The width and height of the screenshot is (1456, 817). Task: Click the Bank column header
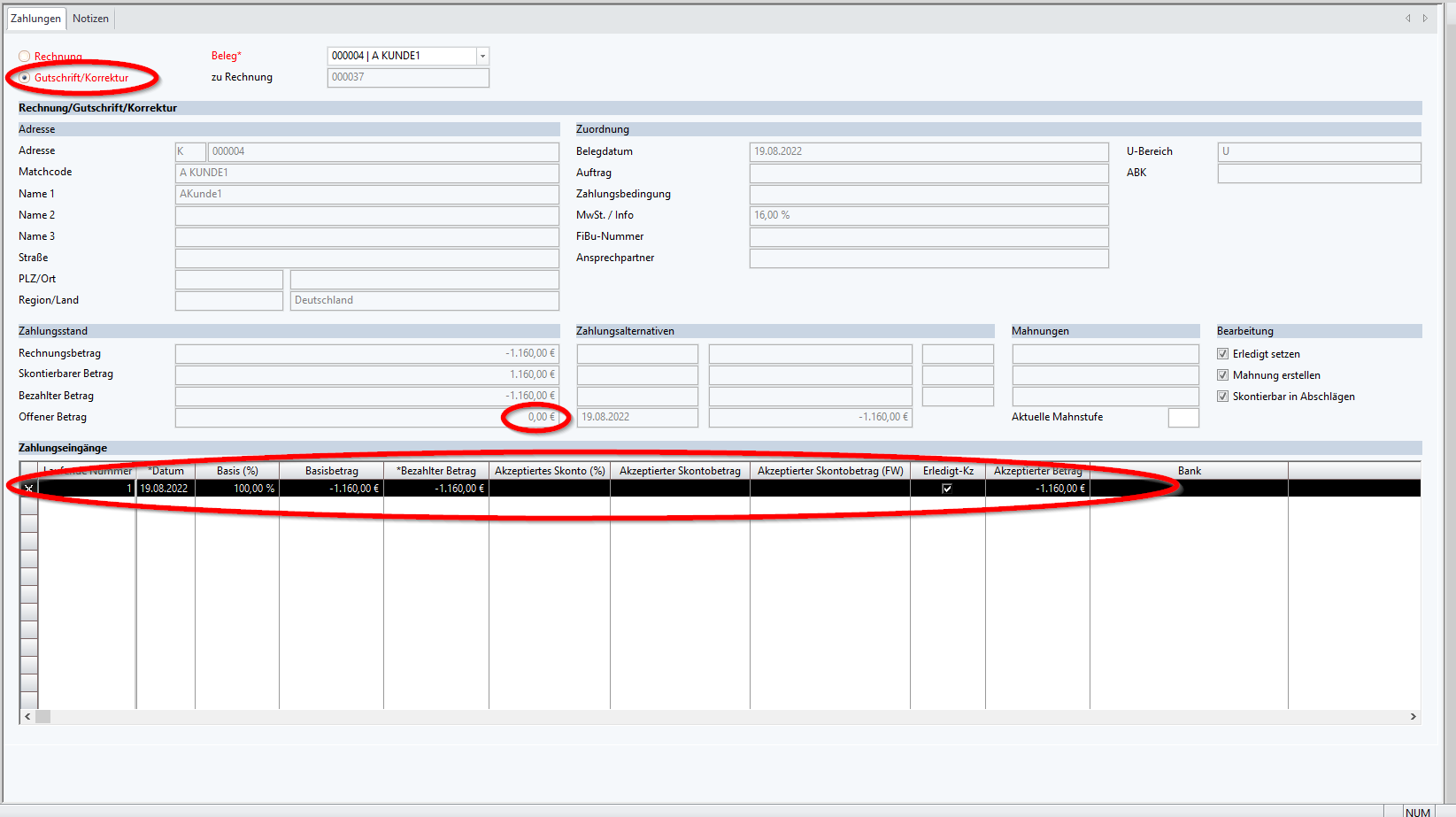(1189, 471)
